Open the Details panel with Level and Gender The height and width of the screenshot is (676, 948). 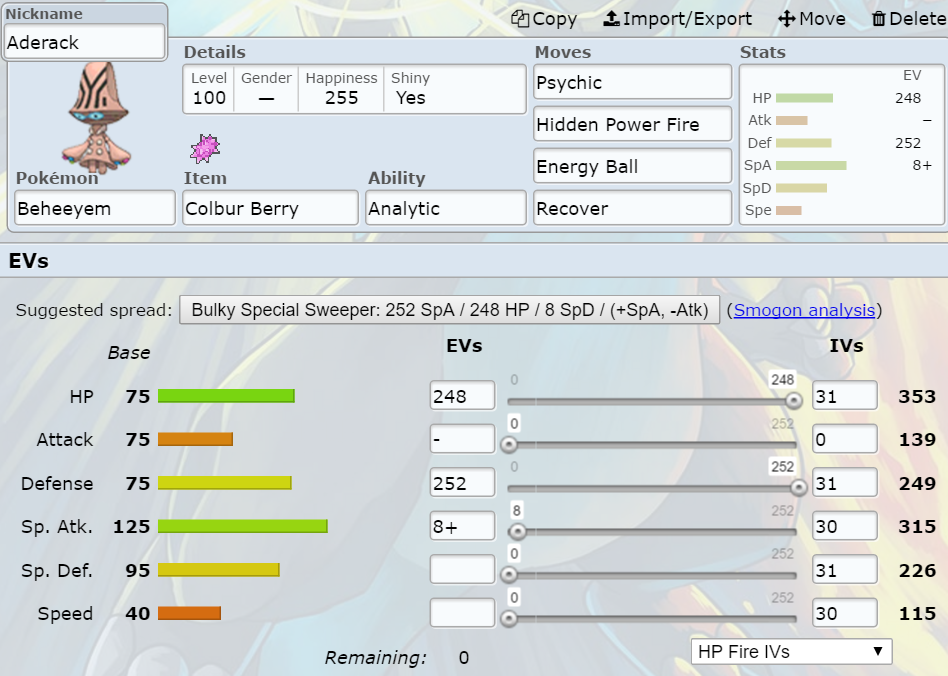[354, 89]
